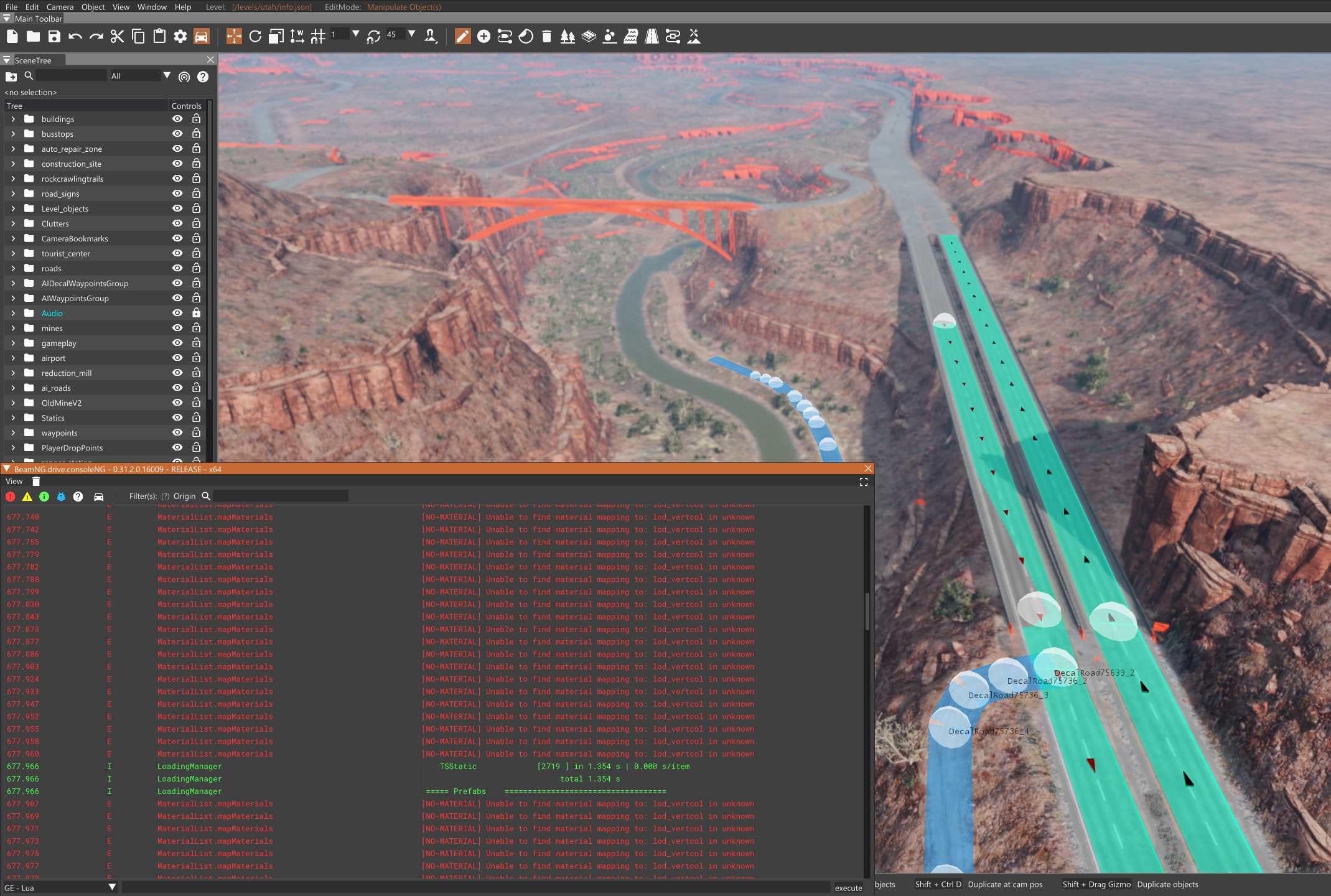Click the bug debug filter in console
Screen dimensions: 1331x896
(61, 497)
